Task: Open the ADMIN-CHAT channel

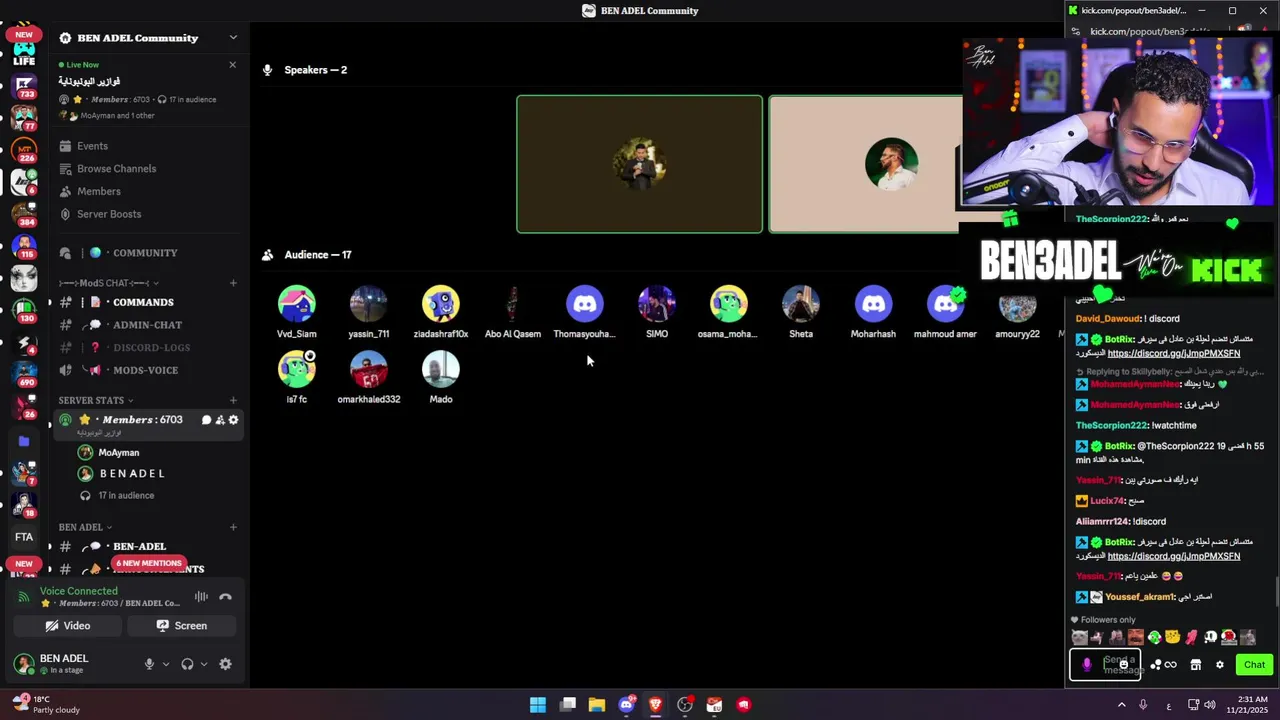Action: coord(149,325)
